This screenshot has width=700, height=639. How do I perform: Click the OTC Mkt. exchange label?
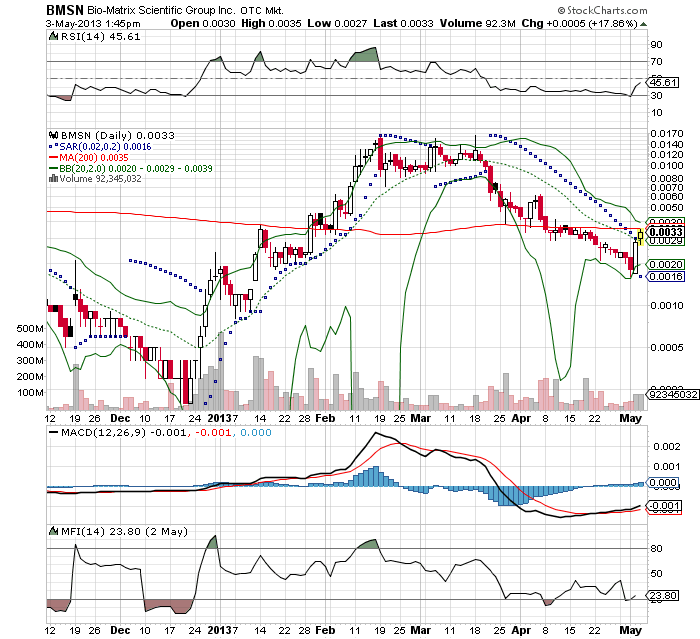pos(262,10)
